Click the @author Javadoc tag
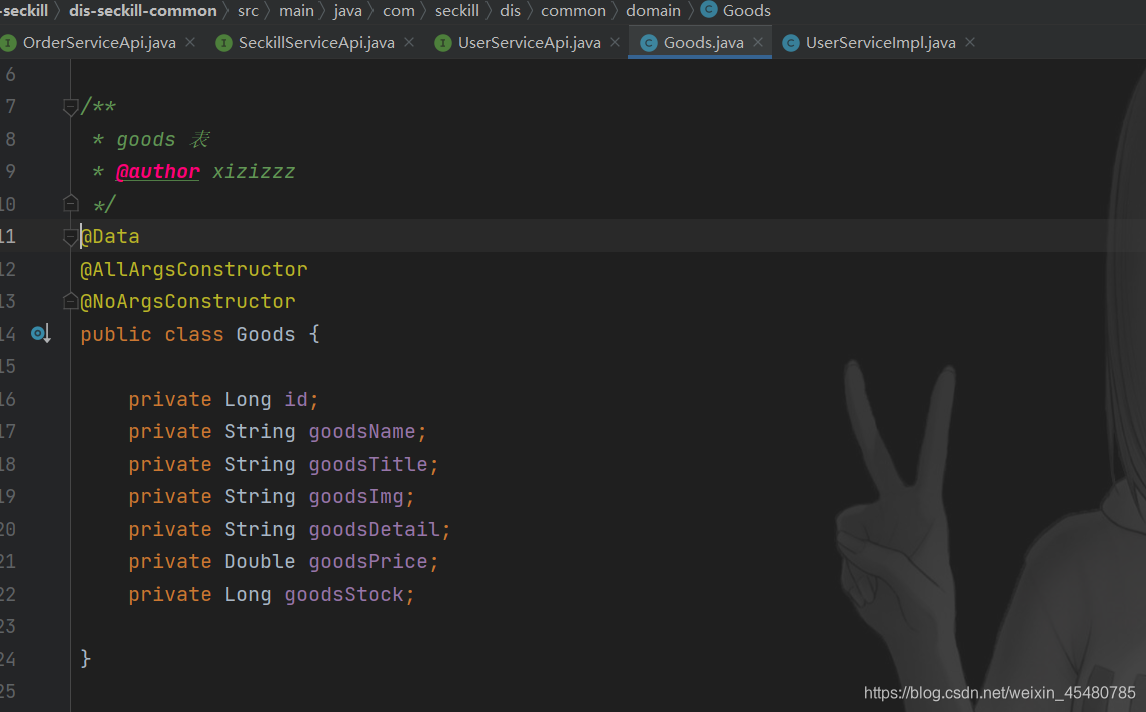This screenshot has height=712, width=1146. click(x=157, y=172)
